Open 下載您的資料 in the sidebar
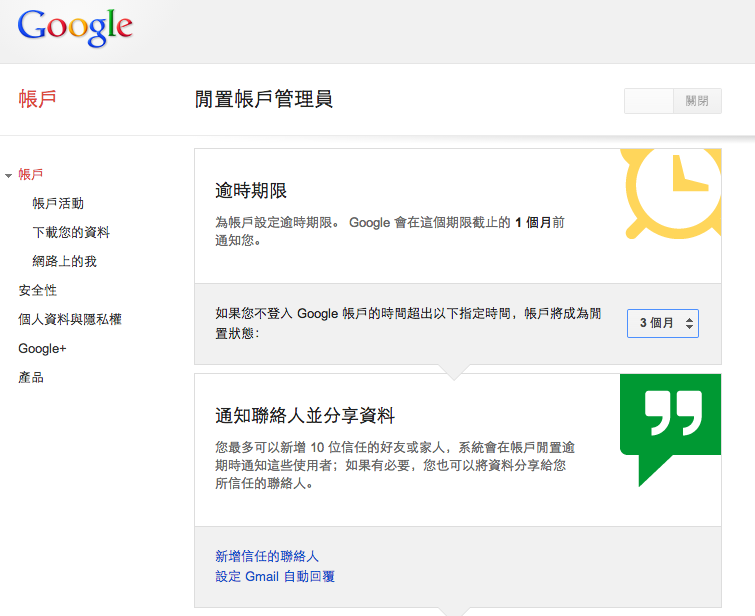The width and height of the screenshot is (755, 616). click(71, 232)
